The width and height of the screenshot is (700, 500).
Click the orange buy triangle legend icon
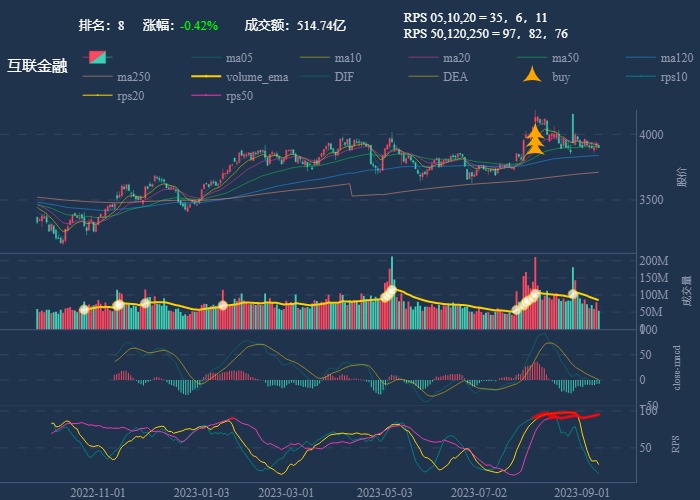[534, 76]
